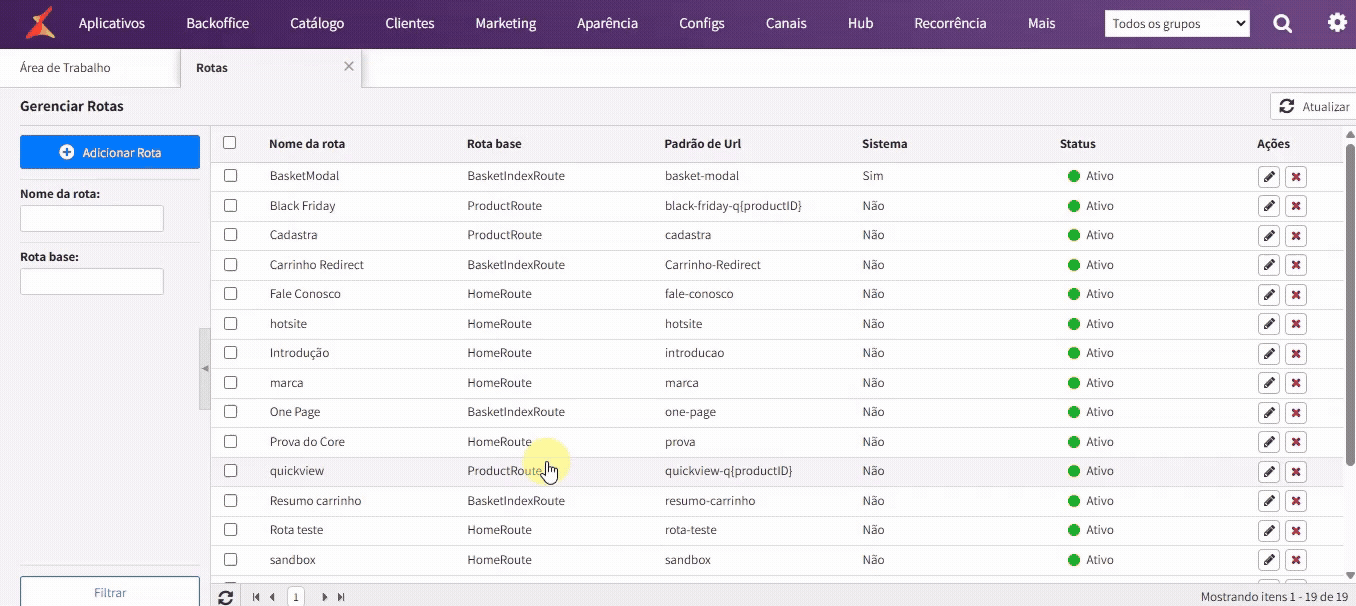Viewport: 1356px width, 606px height.
Task: Expand the Mais menu
Action: [1041, 23]
